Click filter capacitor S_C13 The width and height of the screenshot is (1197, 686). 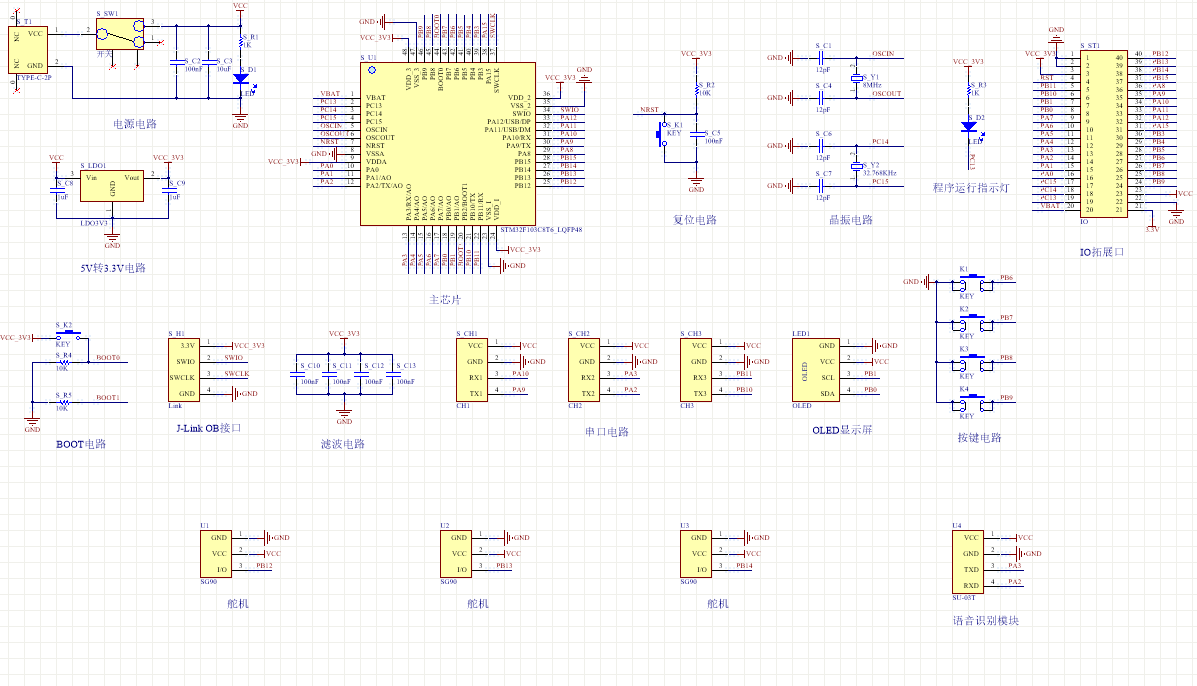392,374
